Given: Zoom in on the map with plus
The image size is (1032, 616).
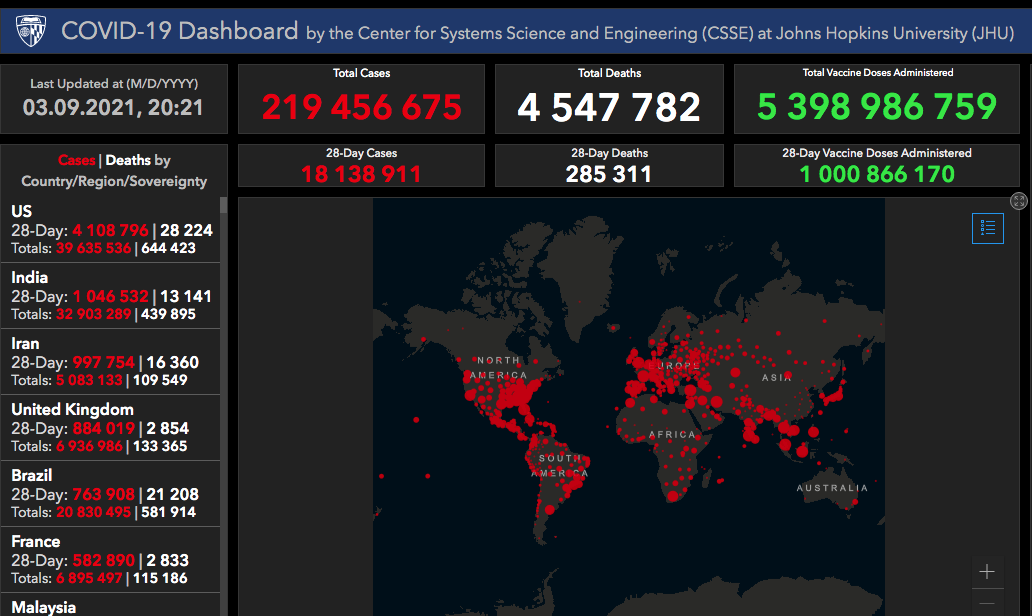Looking at the screenshot, I should (987, 572).
